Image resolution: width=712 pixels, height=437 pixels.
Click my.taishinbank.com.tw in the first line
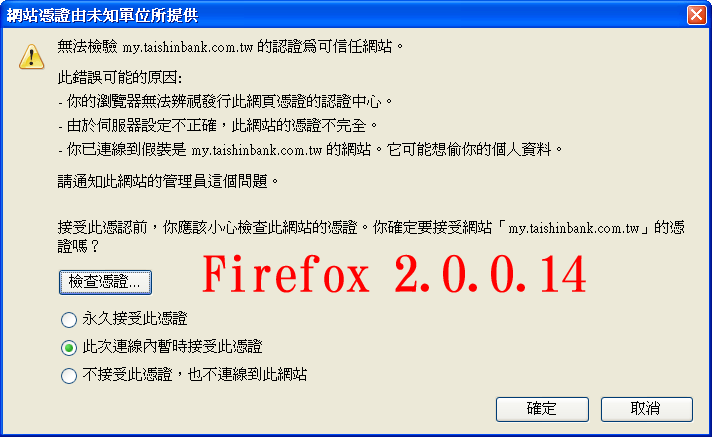coord(188,47)
